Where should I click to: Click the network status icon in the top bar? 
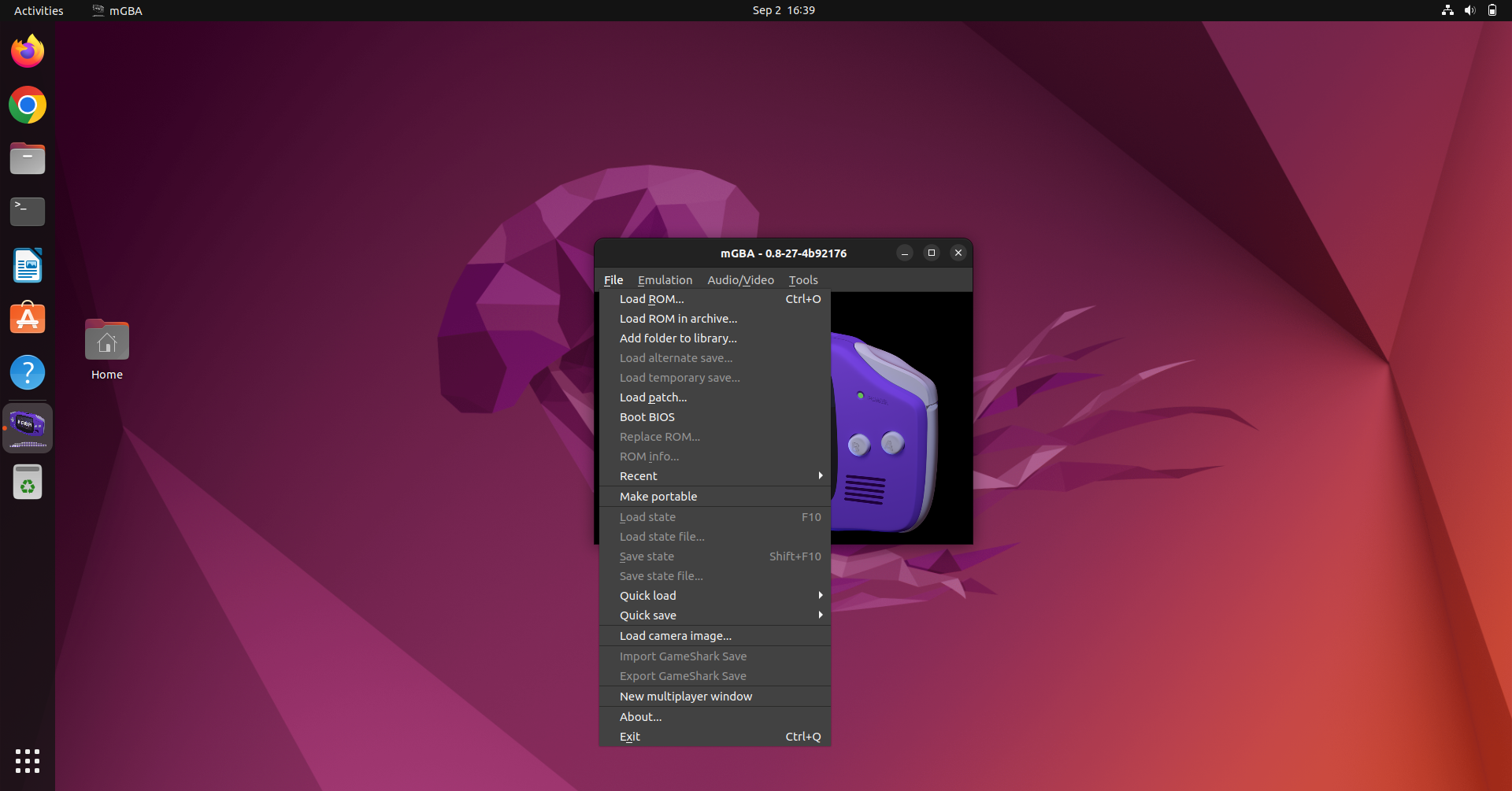click(1447, 10)
